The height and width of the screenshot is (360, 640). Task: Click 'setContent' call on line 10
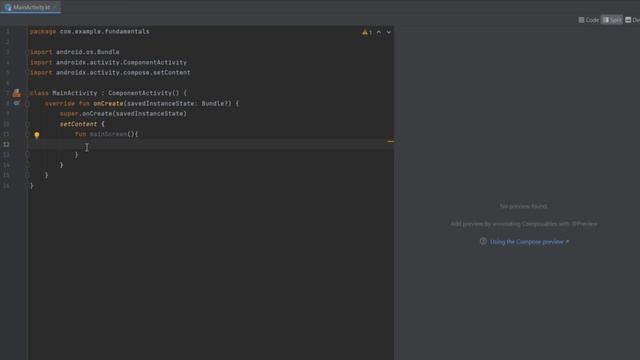tap(78, 124)
